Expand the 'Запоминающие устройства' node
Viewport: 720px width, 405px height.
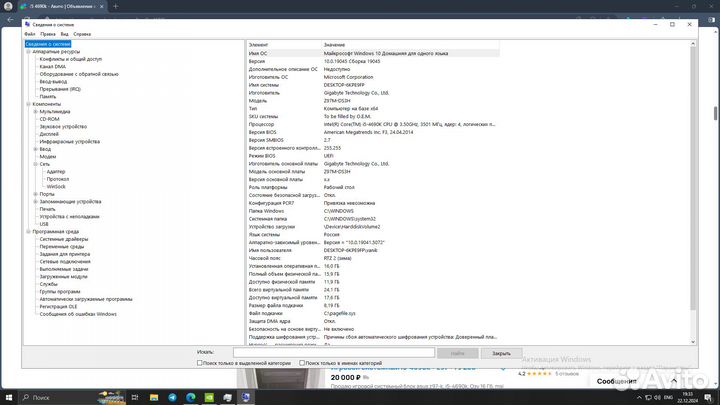pyautogui.click(x=35, y=202)
